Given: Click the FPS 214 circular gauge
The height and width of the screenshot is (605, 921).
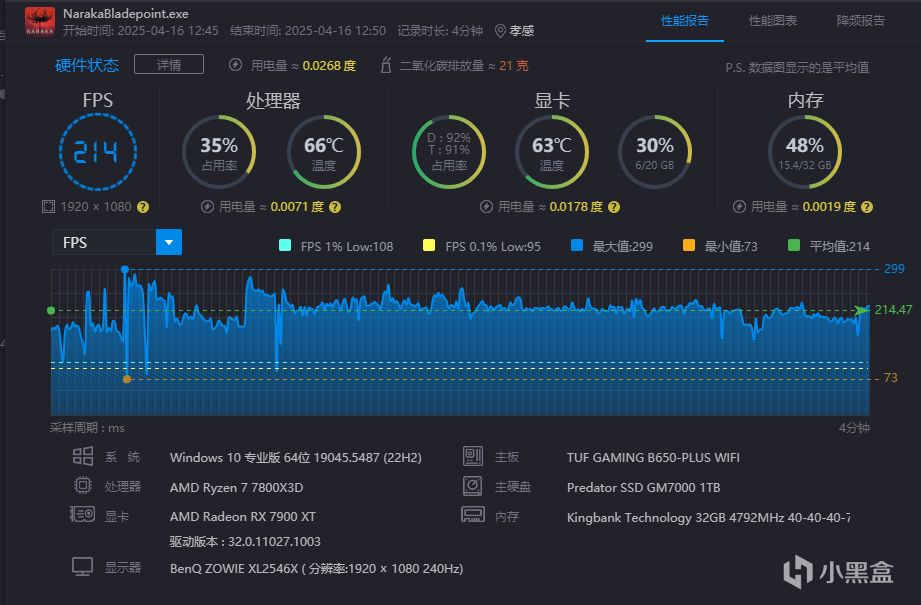Looking at the screenshot, I should tap(98, 152).
